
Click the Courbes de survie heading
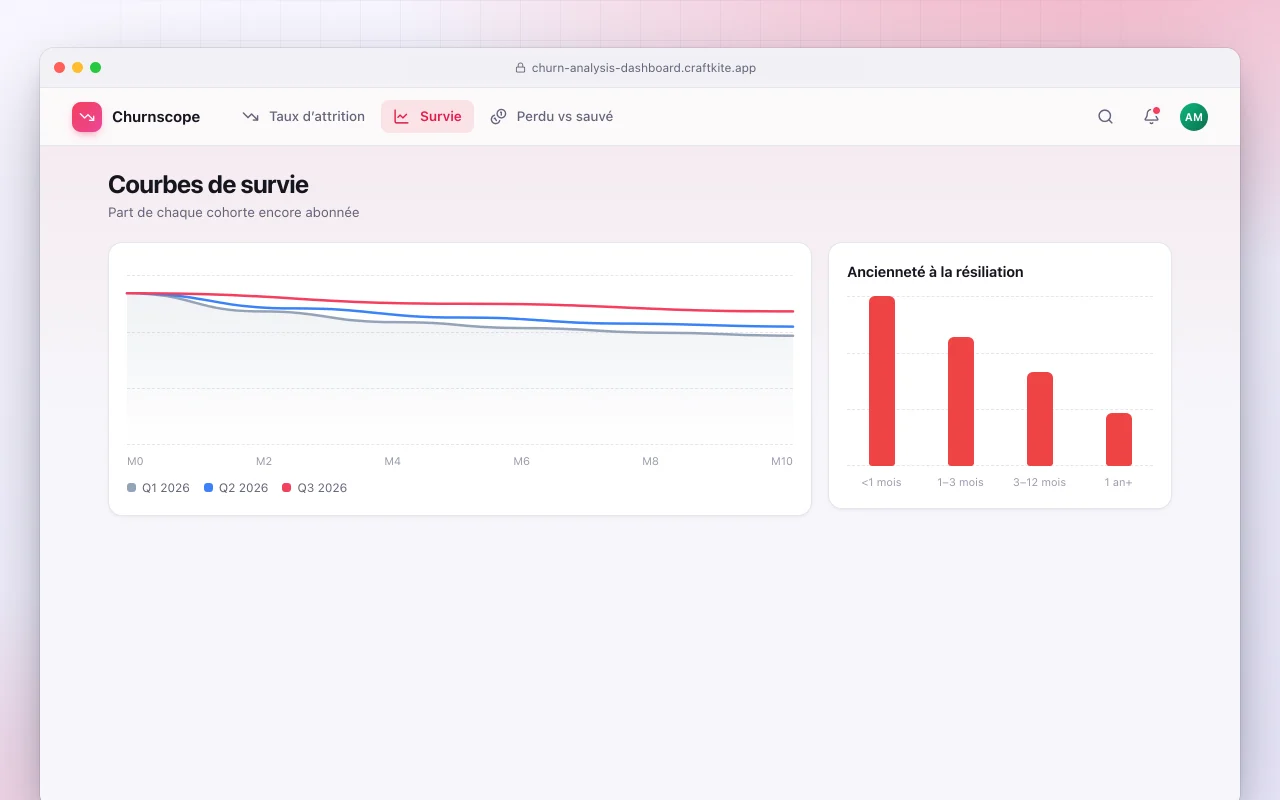pyautogui.click(x=208, y=185)
